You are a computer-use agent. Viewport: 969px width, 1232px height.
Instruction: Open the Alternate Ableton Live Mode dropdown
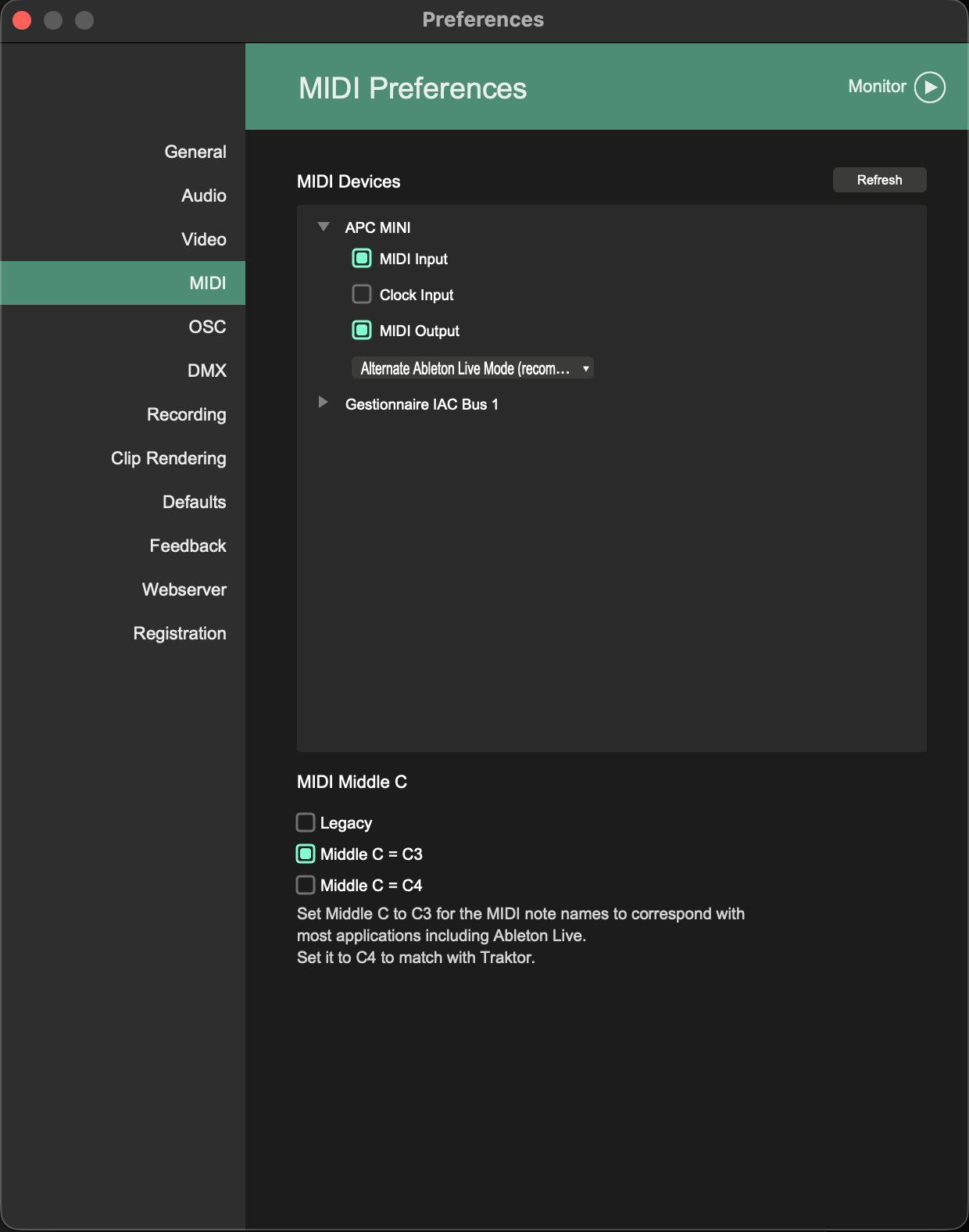point(472,368)
